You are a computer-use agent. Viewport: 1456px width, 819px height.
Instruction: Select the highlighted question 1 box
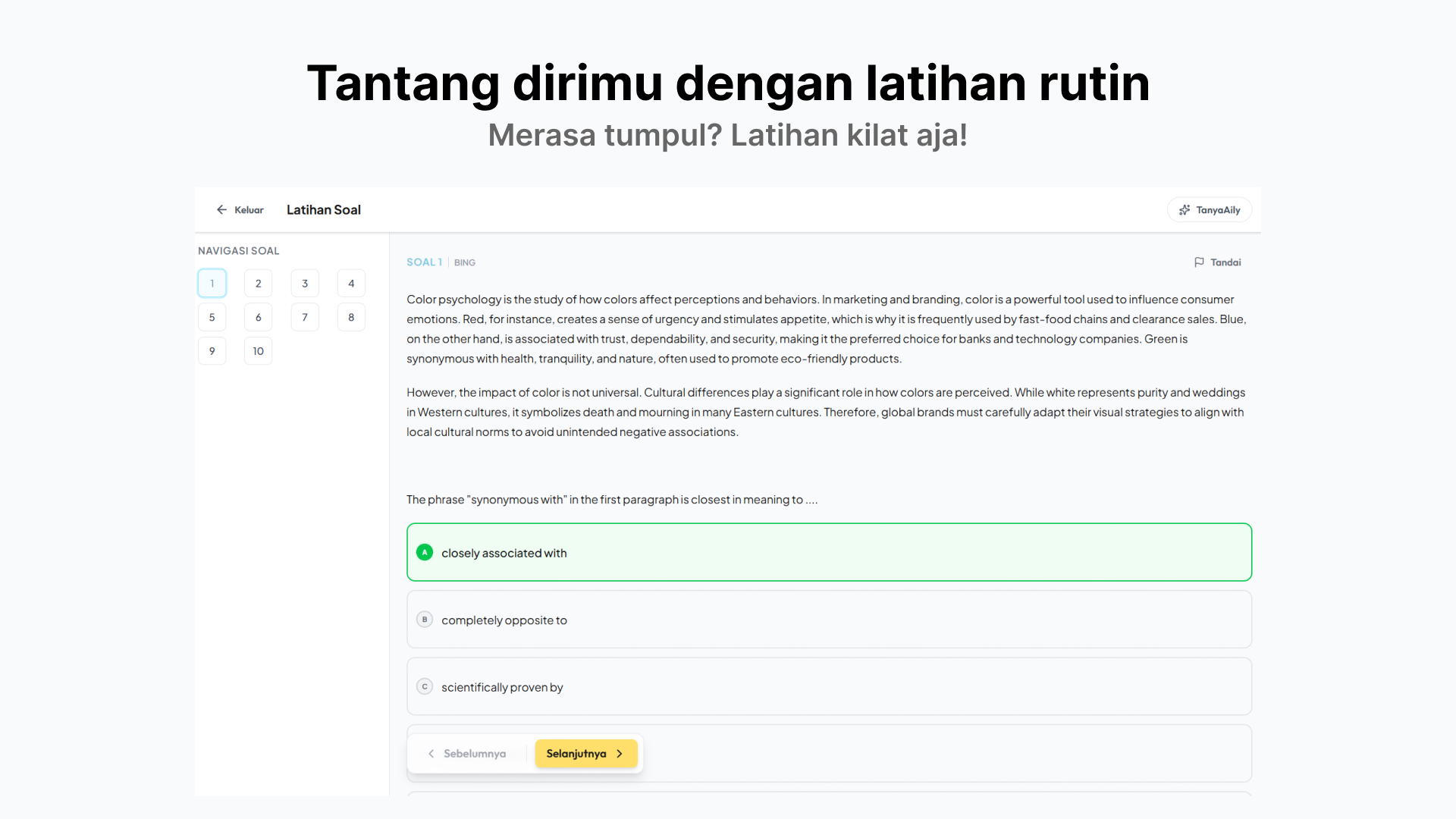212,284
